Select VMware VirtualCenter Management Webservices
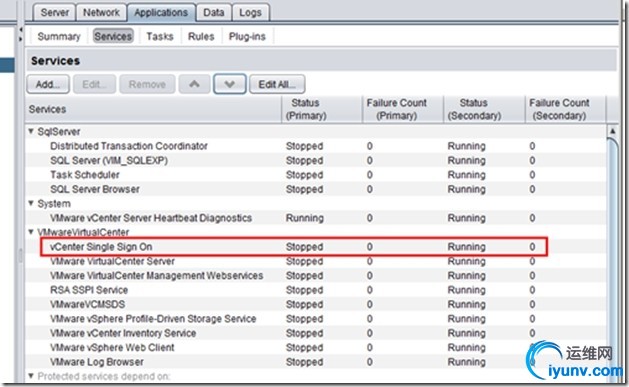The height and width of the screenshot is (387, 629). pyautogui.click(x=156, y=276)
